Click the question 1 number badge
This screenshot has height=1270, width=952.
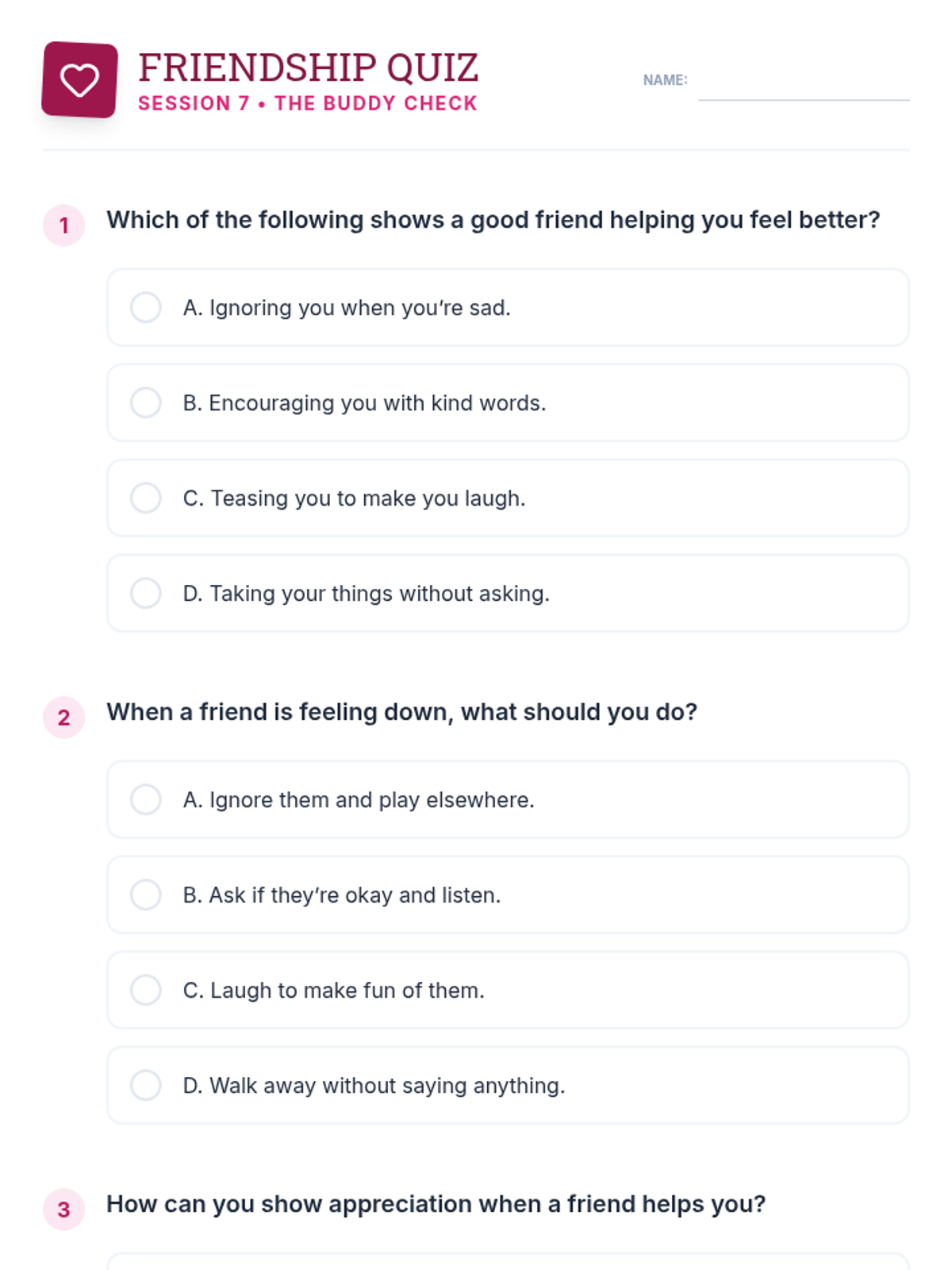(x=63, y=225)
